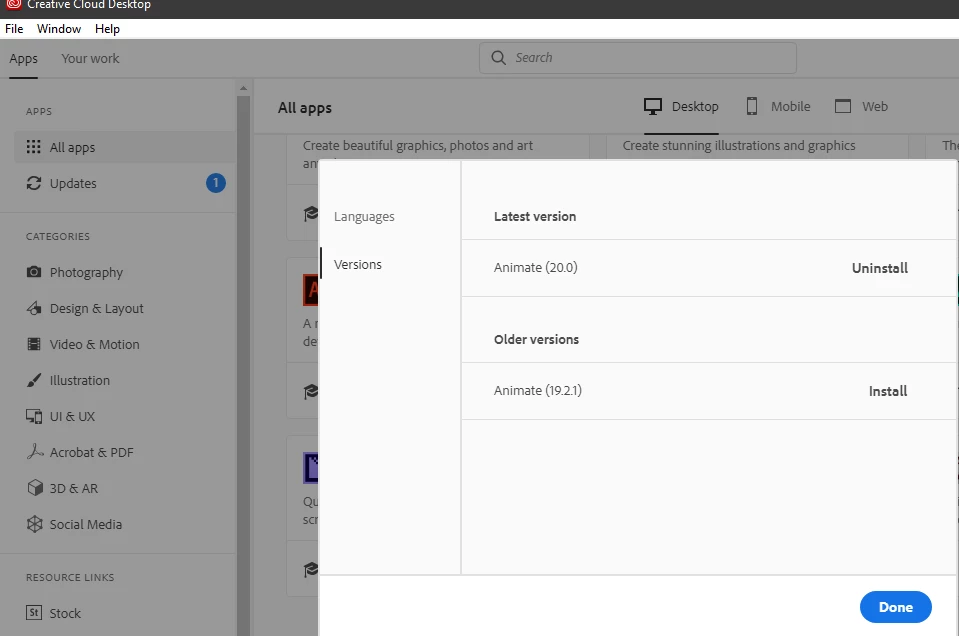Screen dimensions: 959x636
Task: Switch to the Apps tab
Action: point(23,59)
